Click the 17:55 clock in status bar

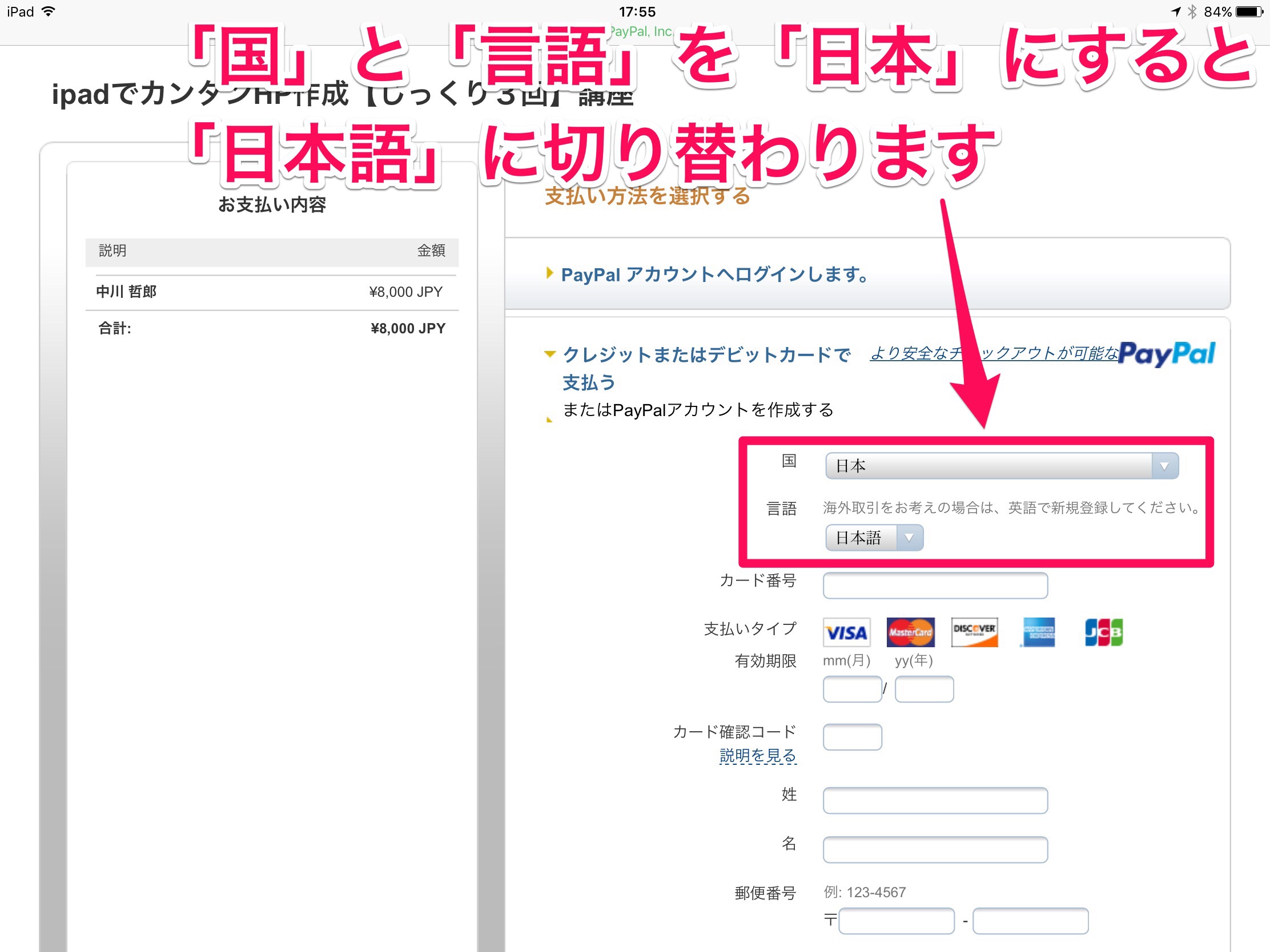pyautogui.click(x=637, y=11)
